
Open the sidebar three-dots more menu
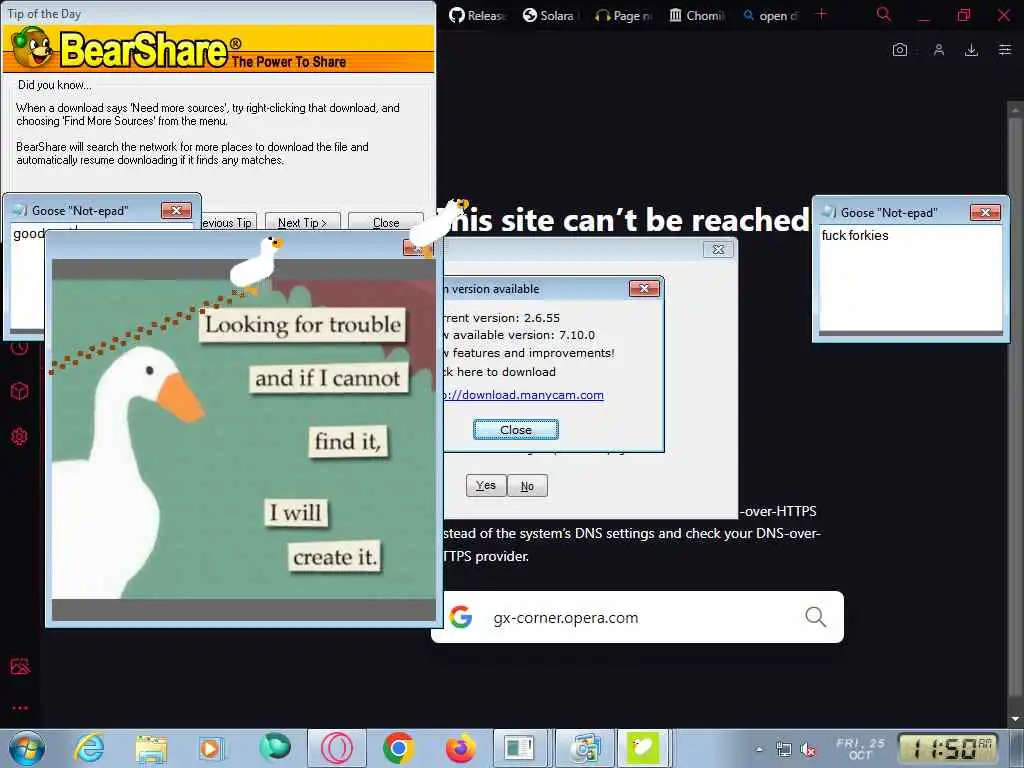click(x=20, y=708)
